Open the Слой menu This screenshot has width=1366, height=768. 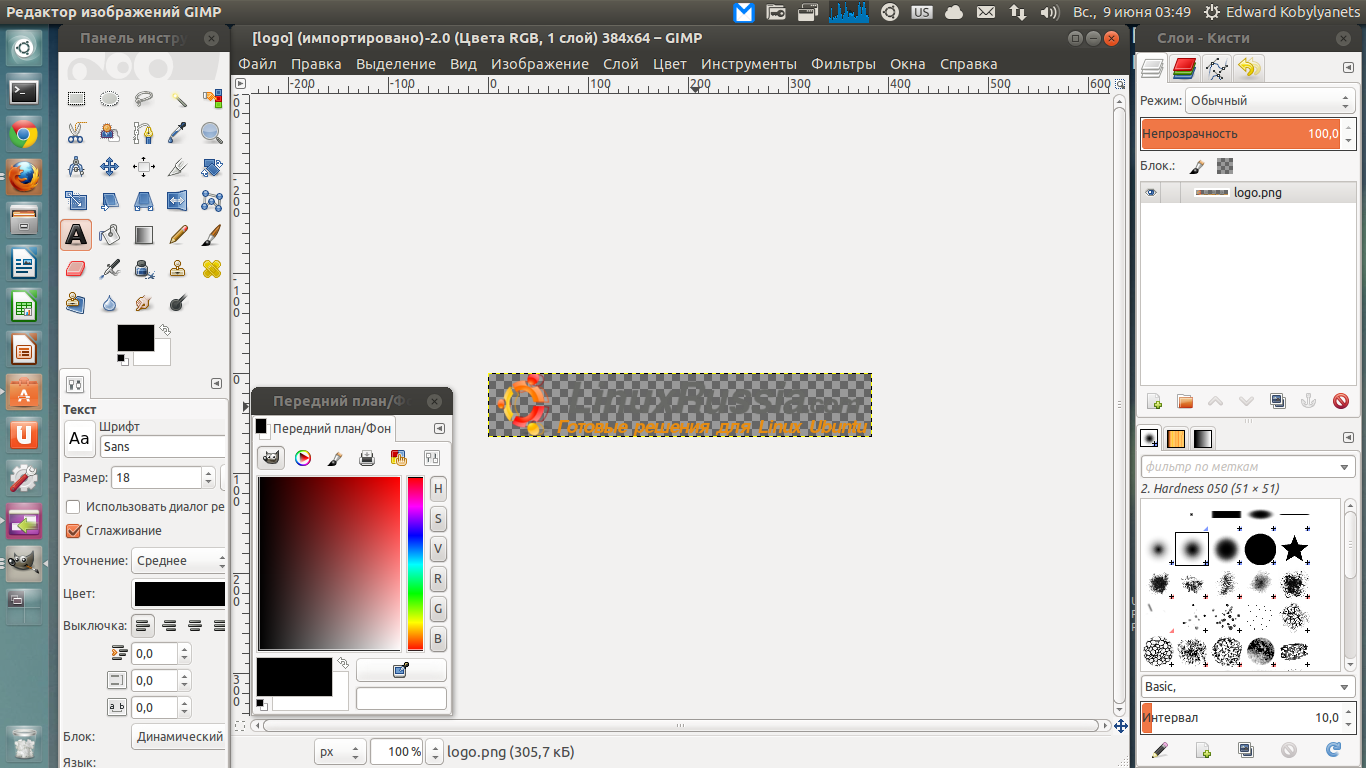(621, 64)
